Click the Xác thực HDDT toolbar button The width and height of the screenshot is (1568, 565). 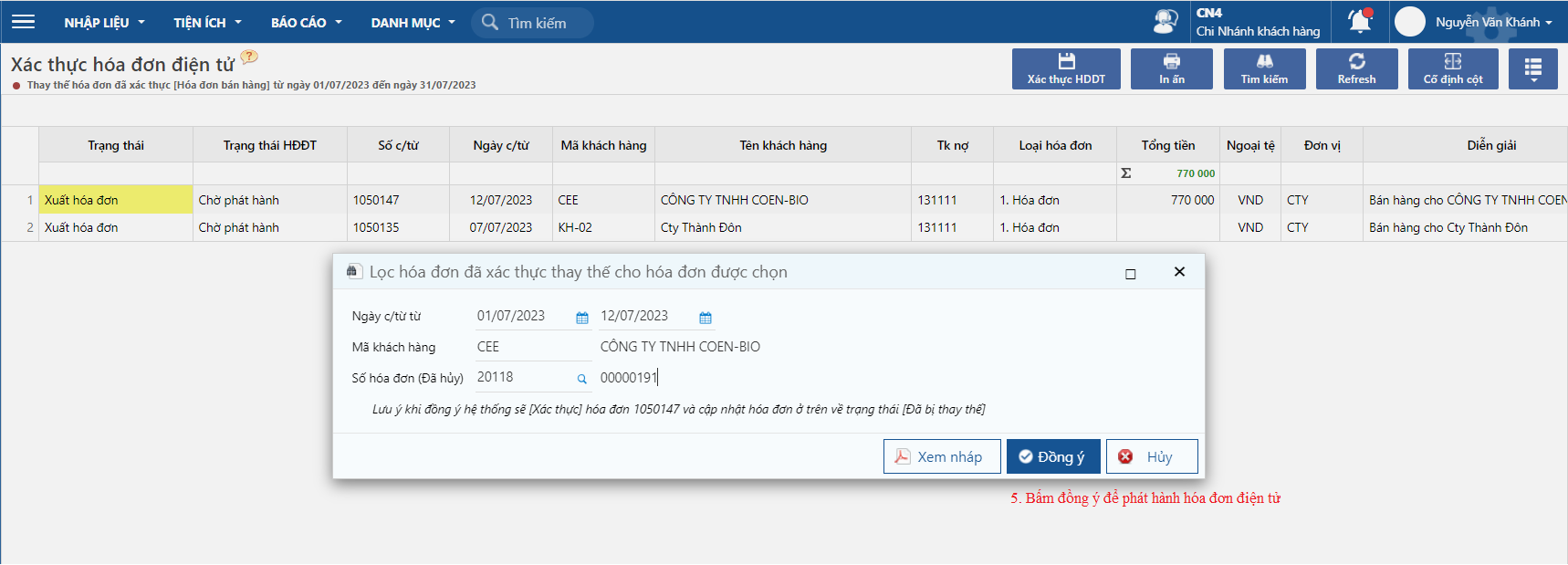pyautogui.click(x=1065, y=68)
